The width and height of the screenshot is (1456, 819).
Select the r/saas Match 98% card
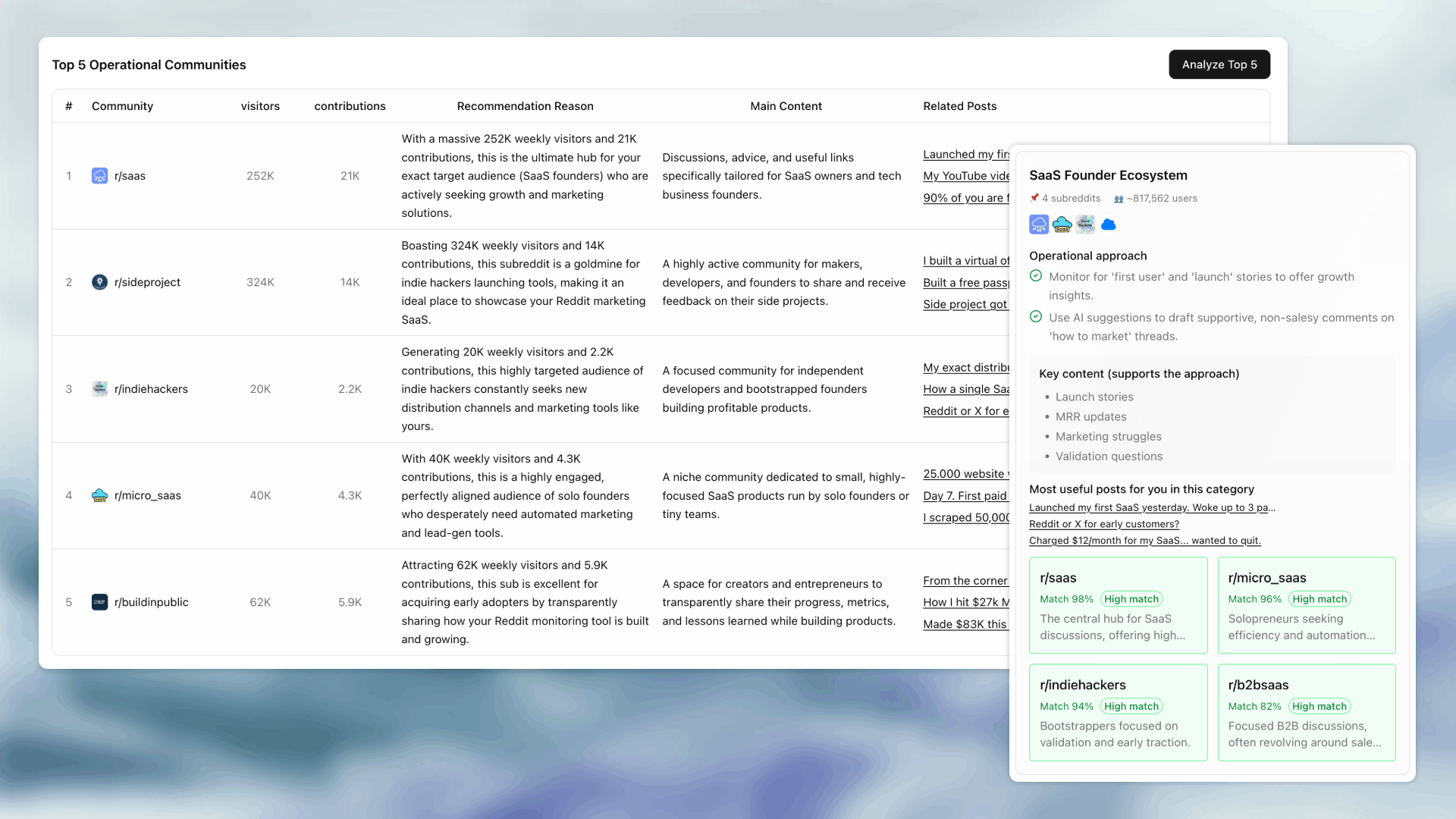click(x=1118, y=604)
